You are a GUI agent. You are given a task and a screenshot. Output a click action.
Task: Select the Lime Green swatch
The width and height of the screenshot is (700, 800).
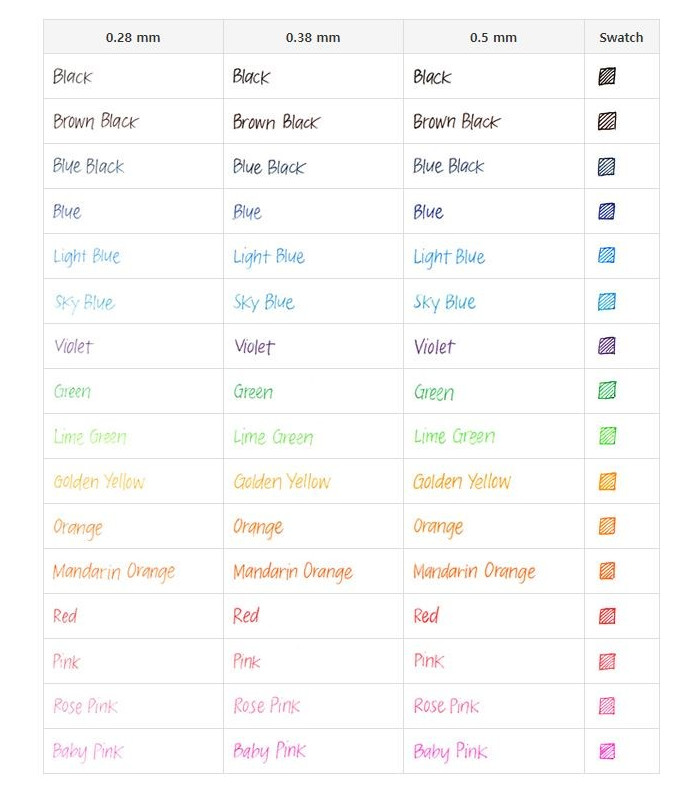pos(607,436)
